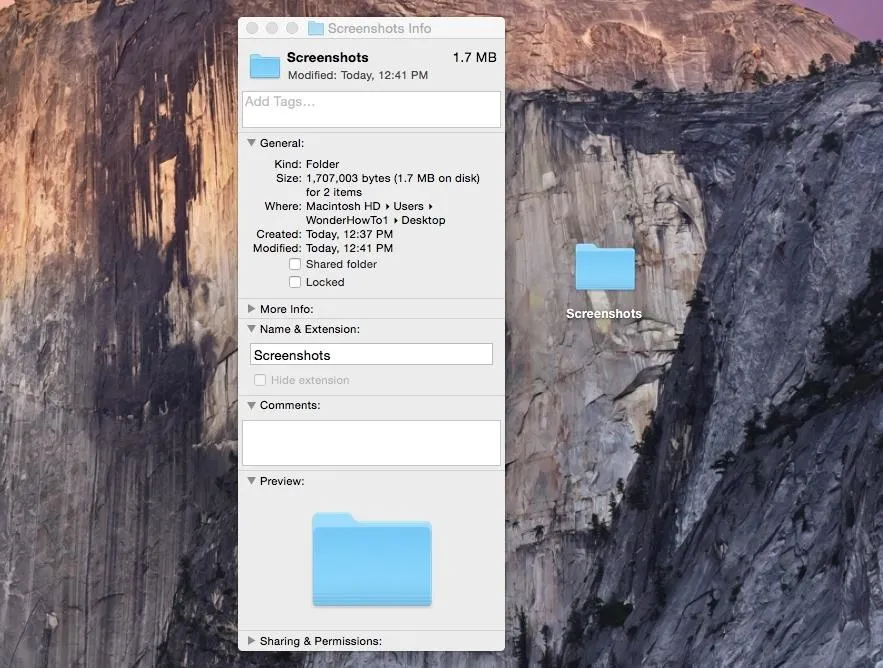This screenshot has height=668, width=883.
Task: Collapse the Preview section
Action: [x=251, y=481]
